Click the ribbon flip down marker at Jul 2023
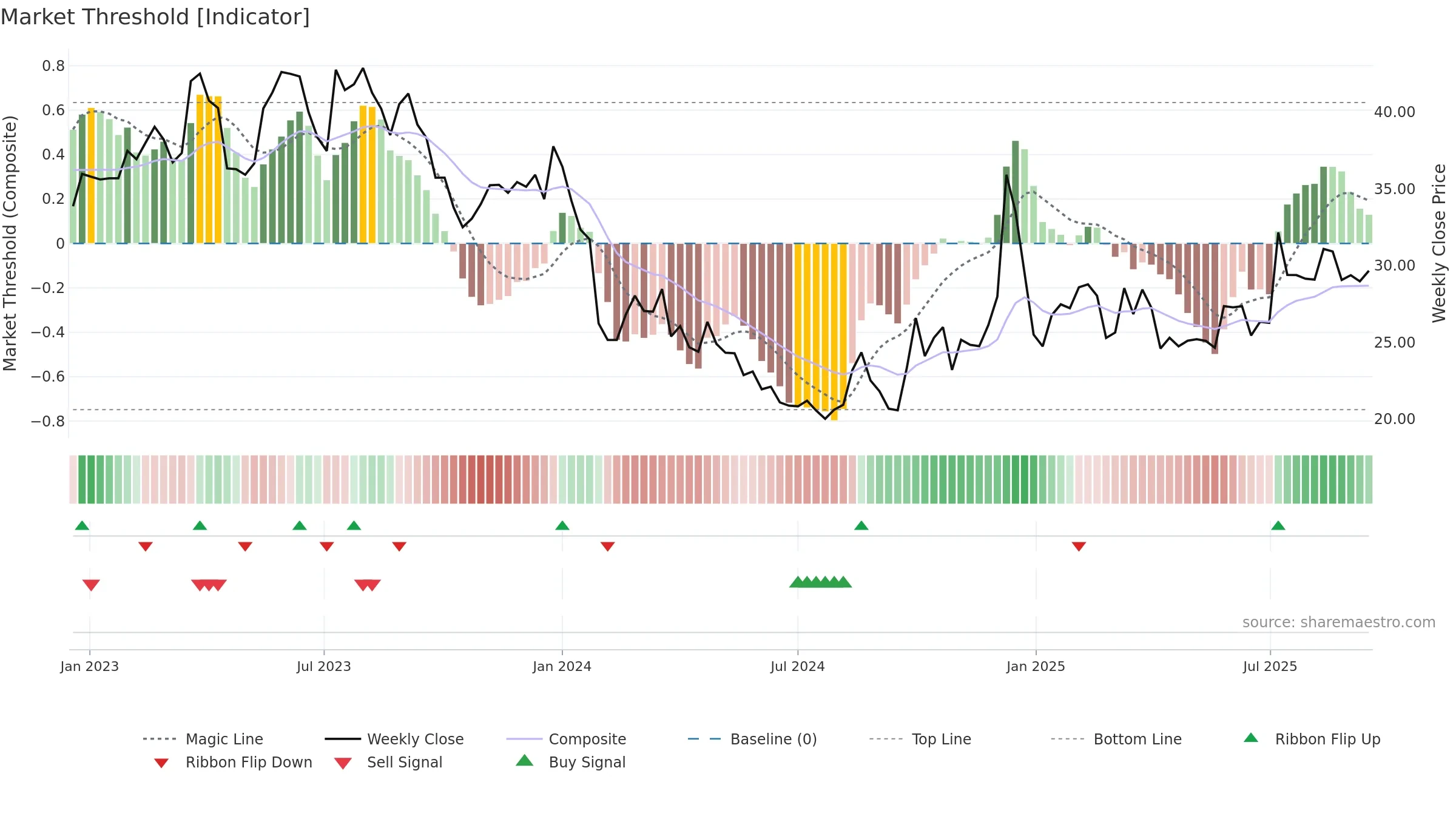Image resolution: width=1456 pixels, height=819 pixels. click(327, 547)
